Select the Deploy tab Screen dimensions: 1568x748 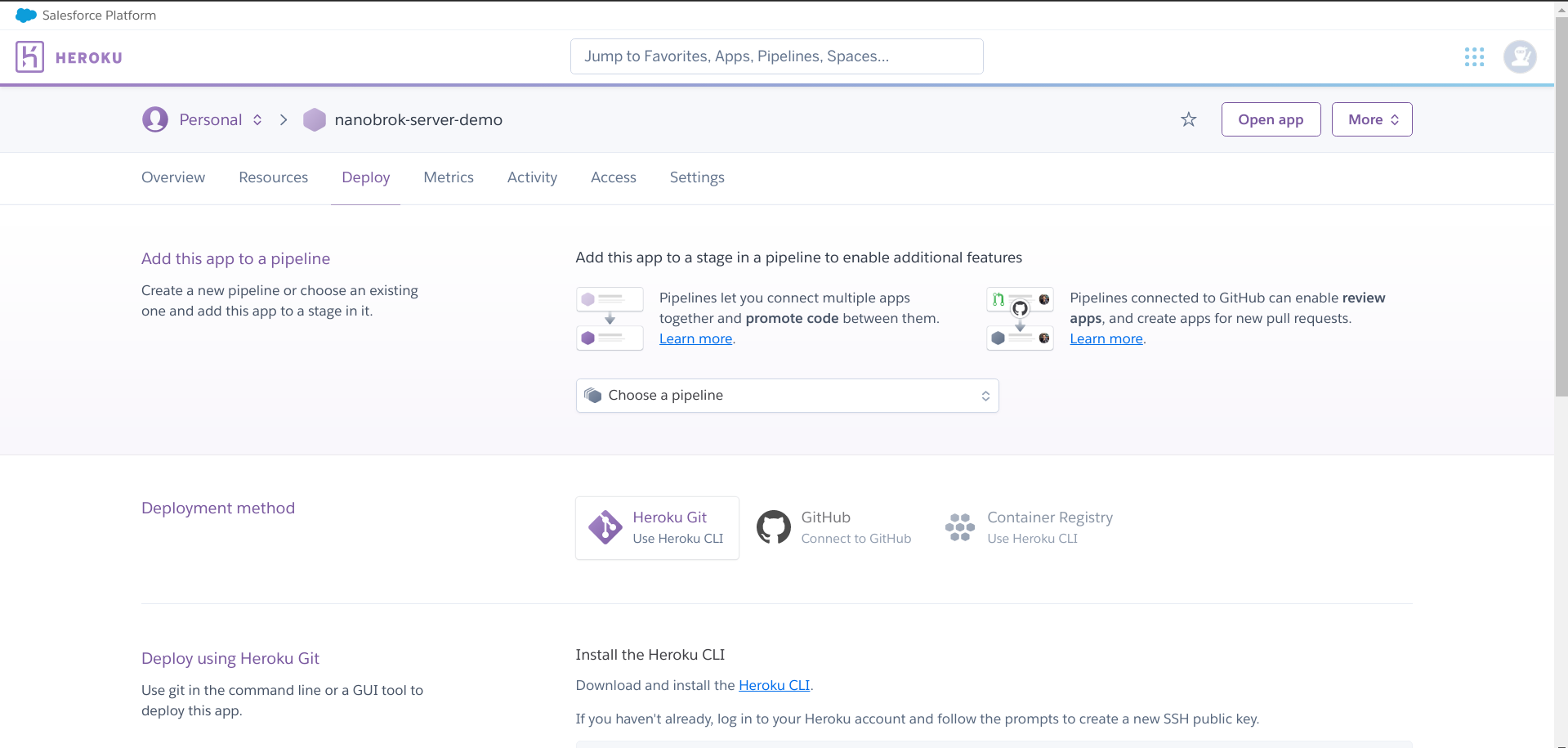365,177
